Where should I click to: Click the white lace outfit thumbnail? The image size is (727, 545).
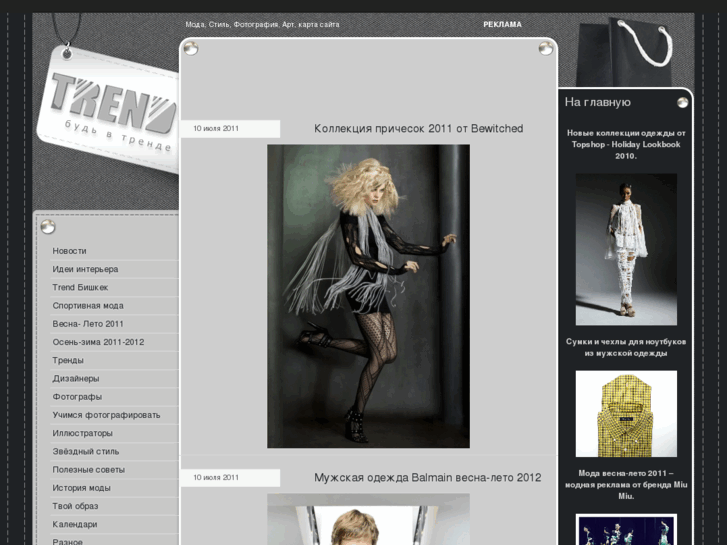(x=626, y=250)
